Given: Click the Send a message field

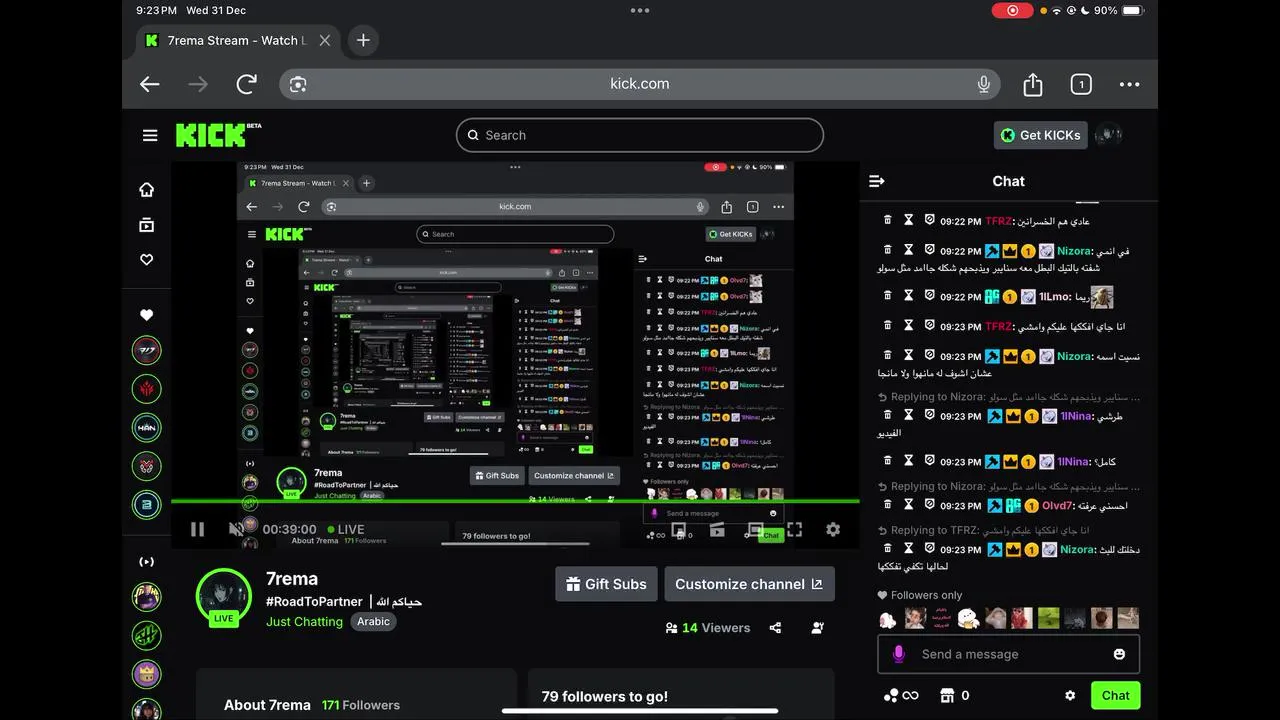Looking at the screenshot, I should tap(1008, 654).
